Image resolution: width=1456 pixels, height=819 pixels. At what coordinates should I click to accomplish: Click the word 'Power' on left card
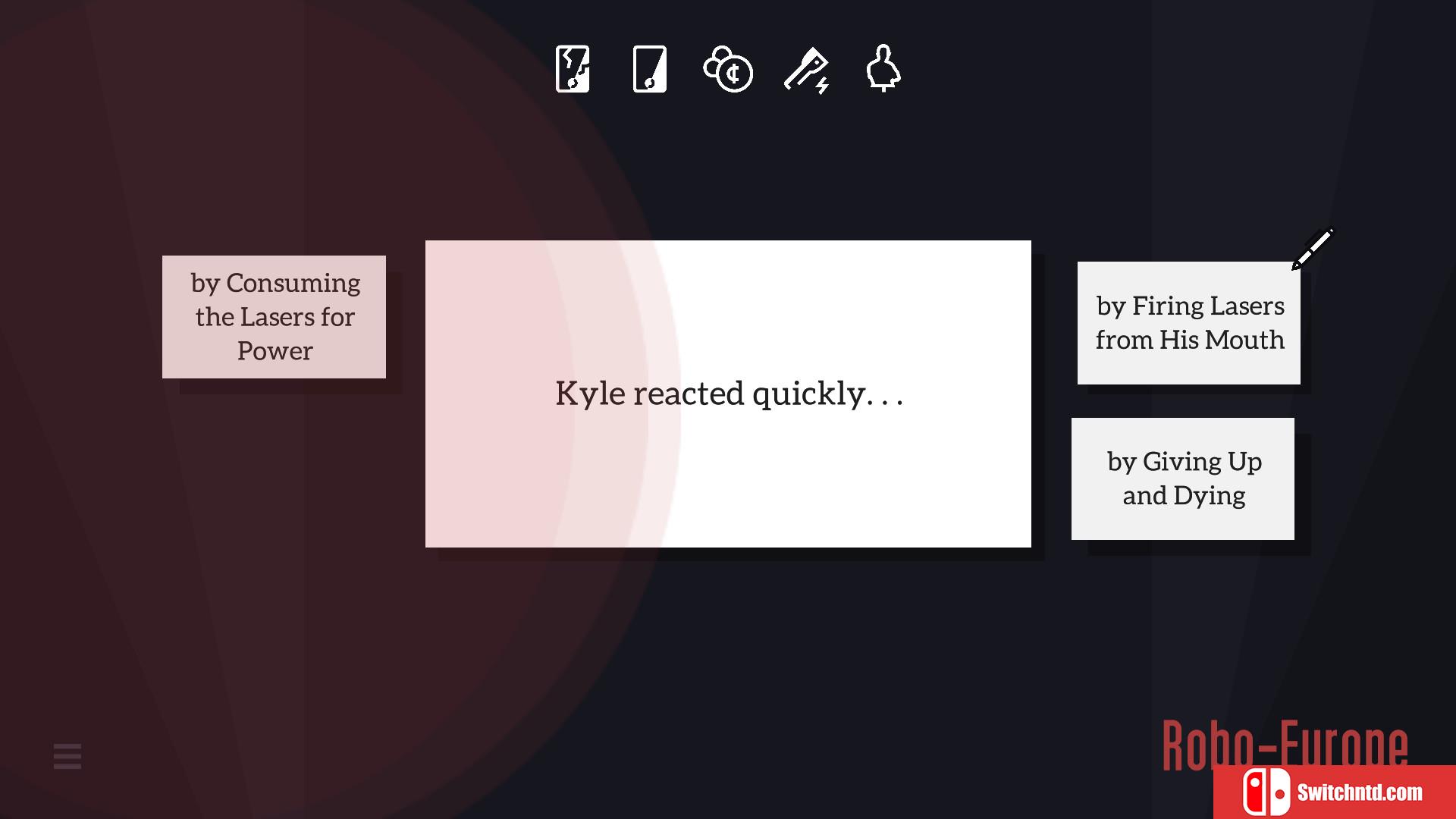click(x=275, y=351)
